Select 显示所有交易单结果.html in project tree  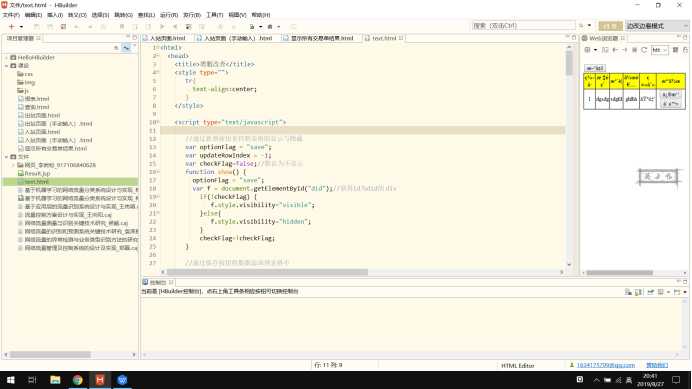pyautogui.click(x=53, y=148)
